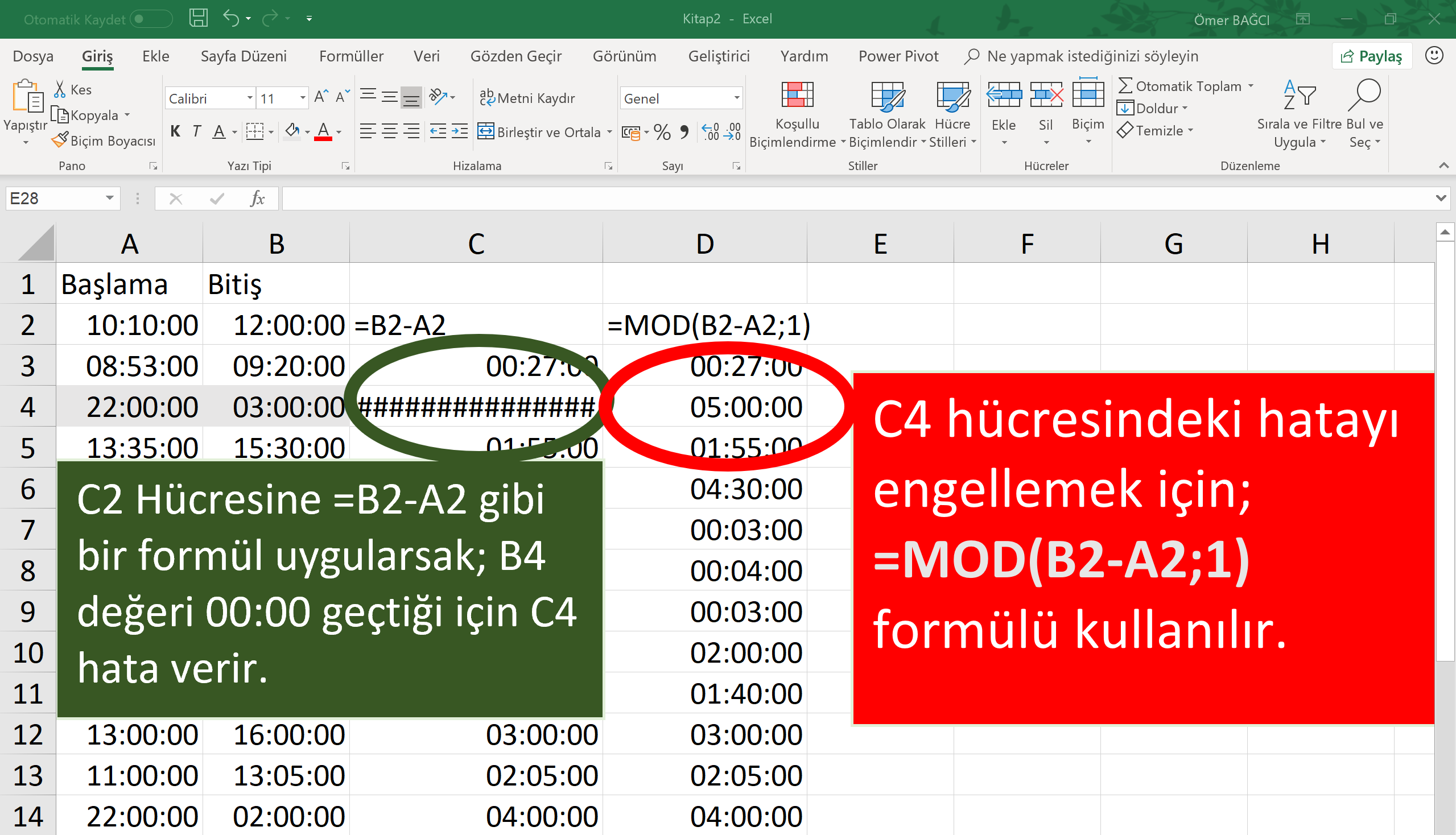Click the Undo arrow icon
Screen dimensions: 1456x835
pos(231,18)
